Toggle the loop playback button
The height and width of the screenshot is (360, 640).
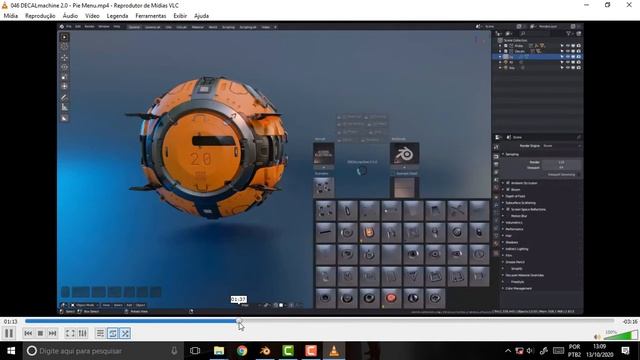click(113, 333)
